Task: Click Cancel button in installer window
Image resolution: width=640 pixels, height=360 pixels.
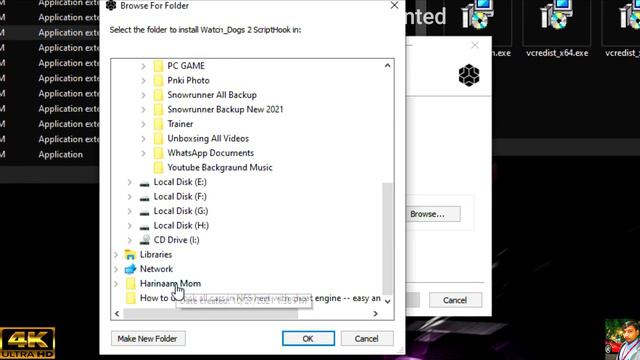Action: (455, 300)
